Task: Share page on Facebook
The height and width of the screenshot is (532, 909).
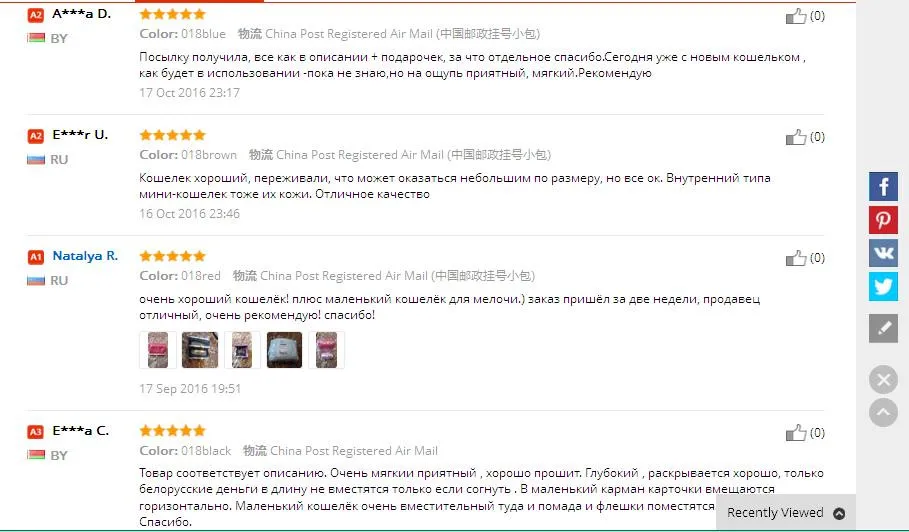Action: (x=883, y=187)
